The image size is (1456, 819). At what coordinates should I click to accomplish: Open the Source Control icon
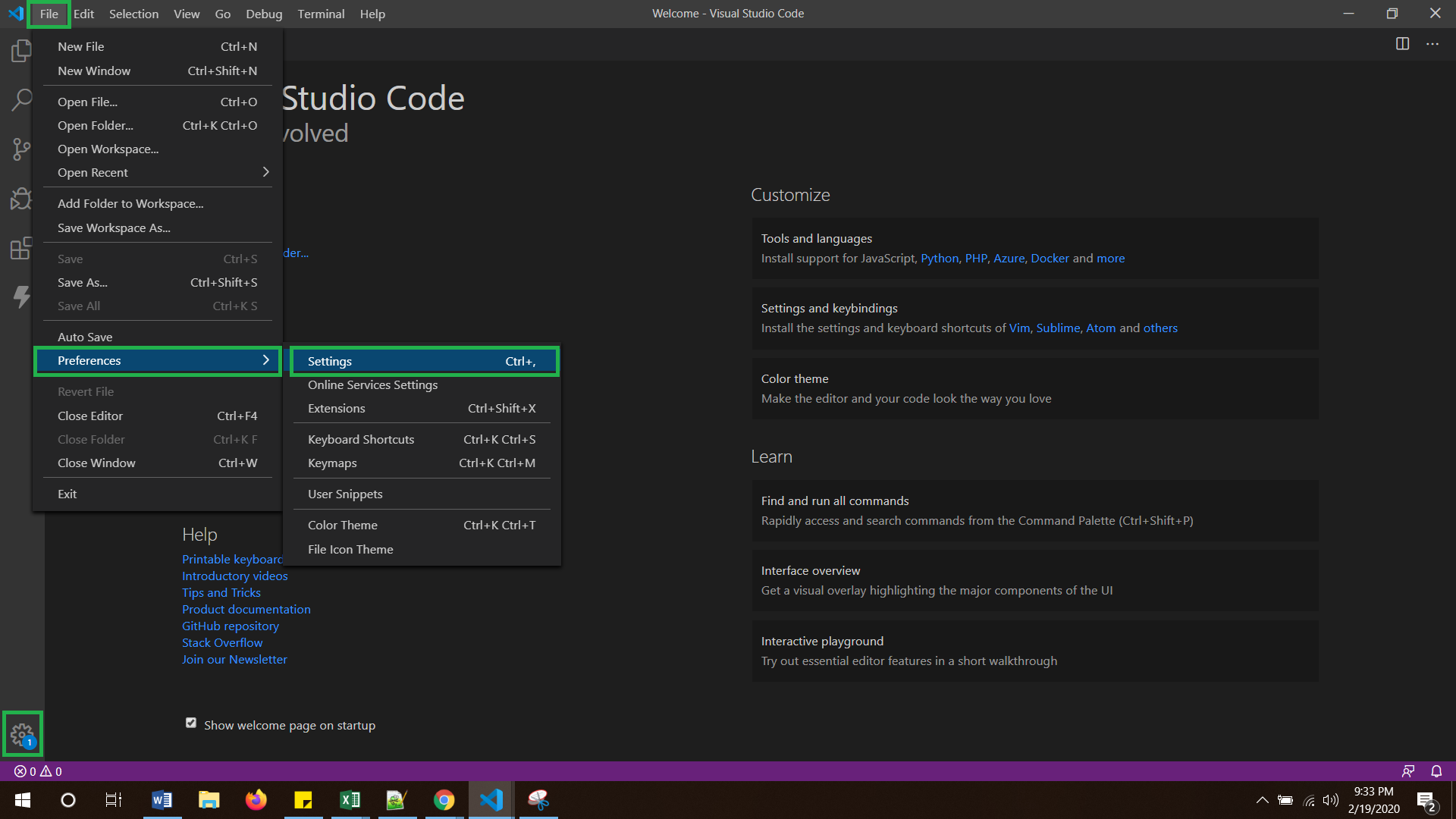[x=20, y=149]
